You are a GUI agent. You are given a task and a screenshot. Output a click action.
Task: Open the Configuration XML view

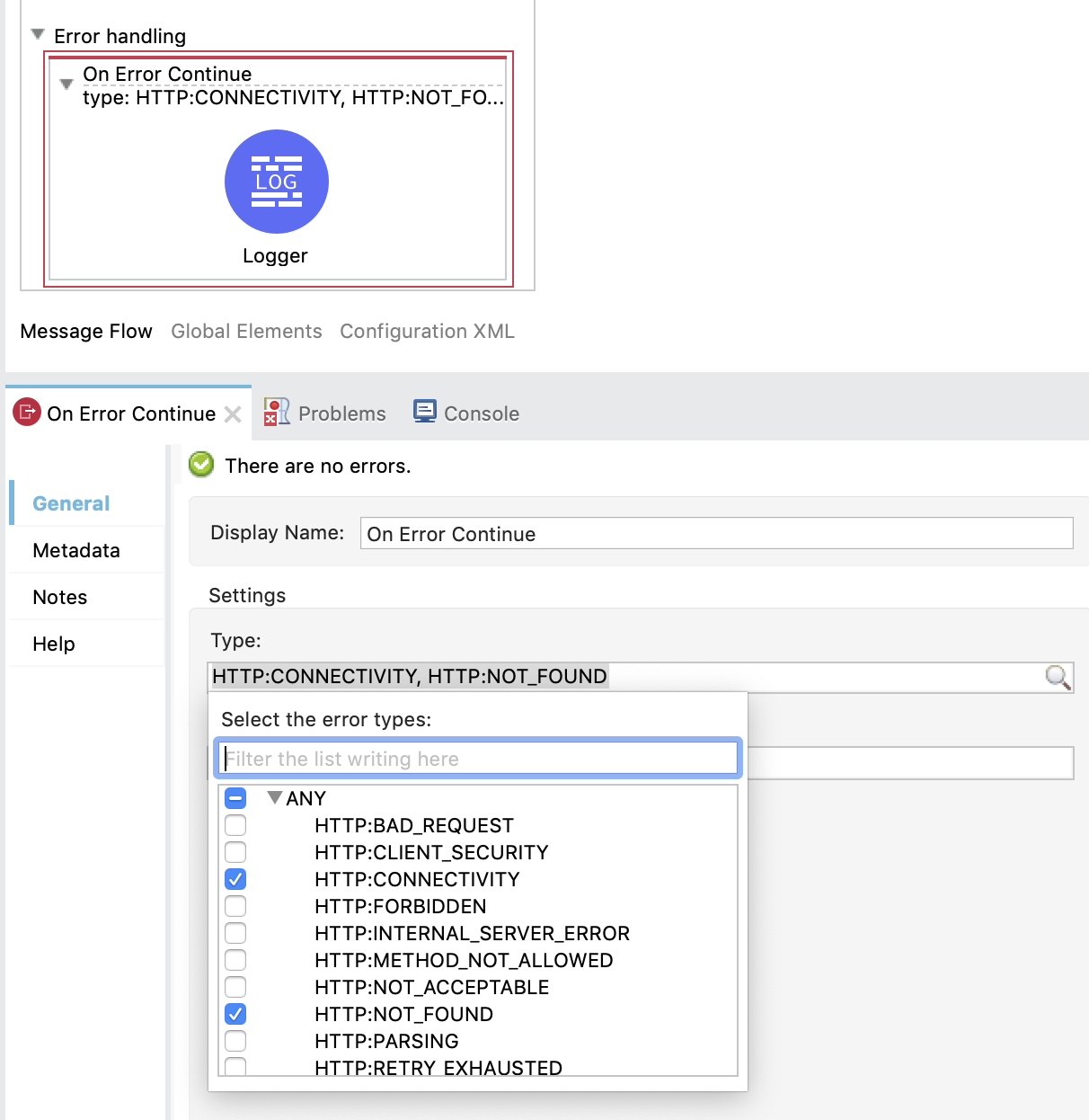pyautogui.click(x=427, y=331)
